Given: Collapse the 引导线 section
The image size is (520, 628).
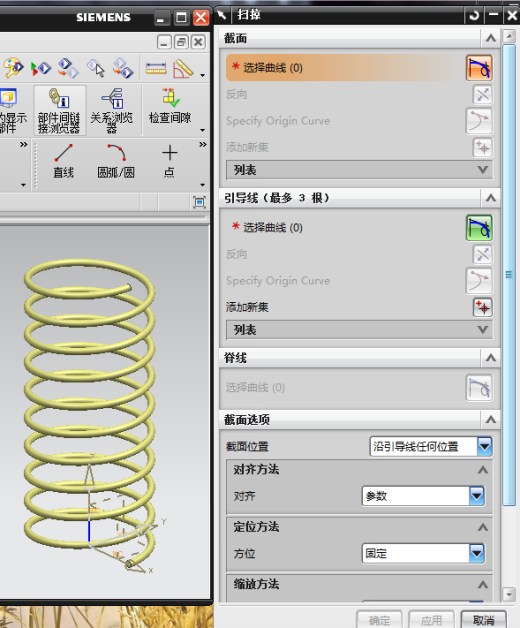Looking at the screenshot, I should [491, 198].
